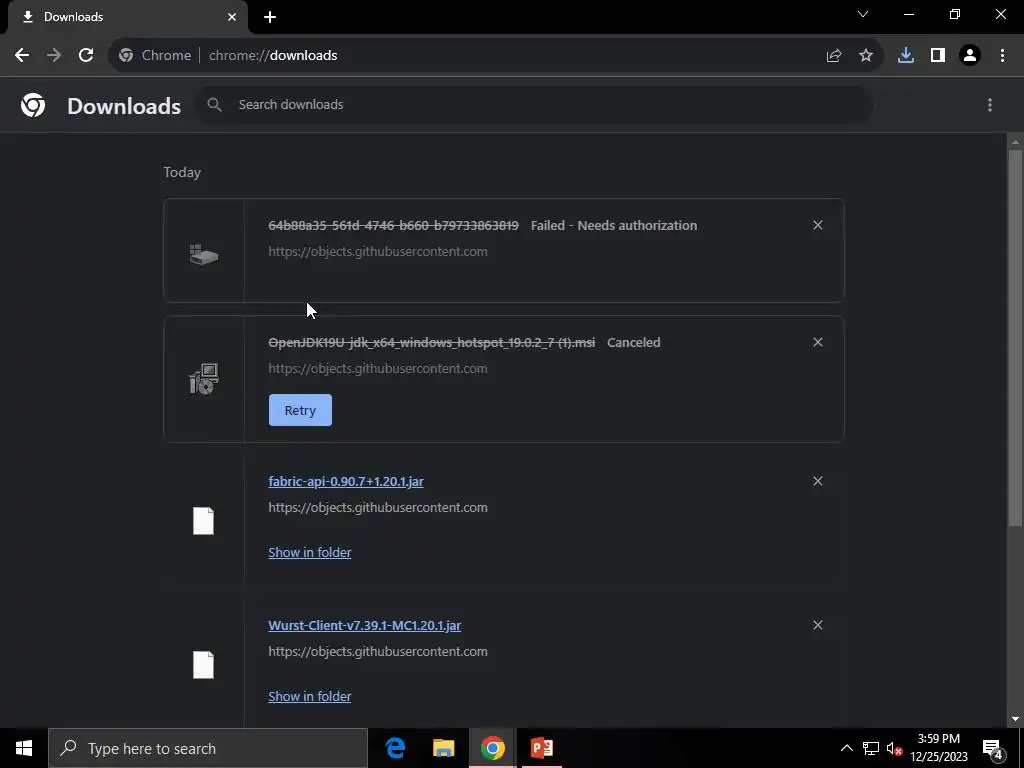Open the tab search chevron in title bar
Image resolution: width=1024 pixels, height=768 pixels.
pyautogui.click(x=863, y=14)
